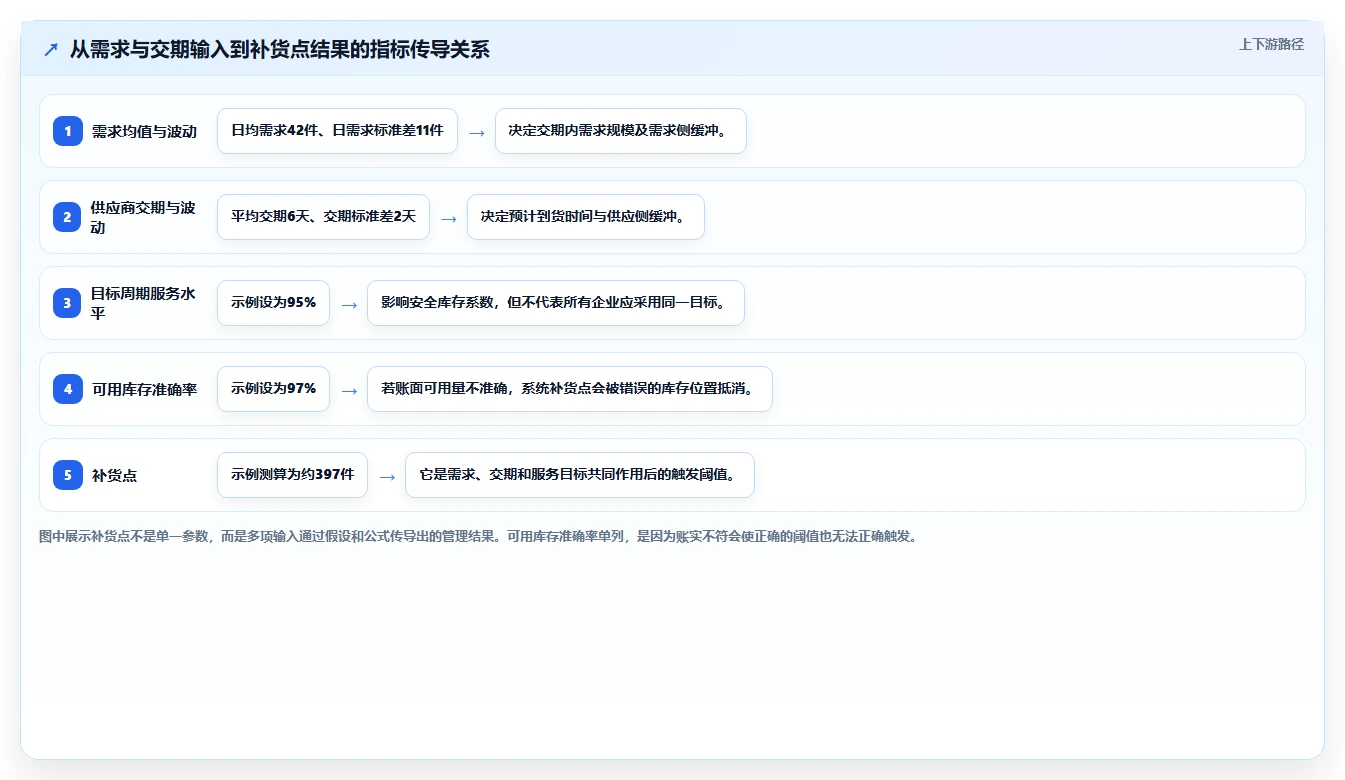The image size is (1345, 780).
Task: Click the step number 1 badge
Action: tap(68, 131)
